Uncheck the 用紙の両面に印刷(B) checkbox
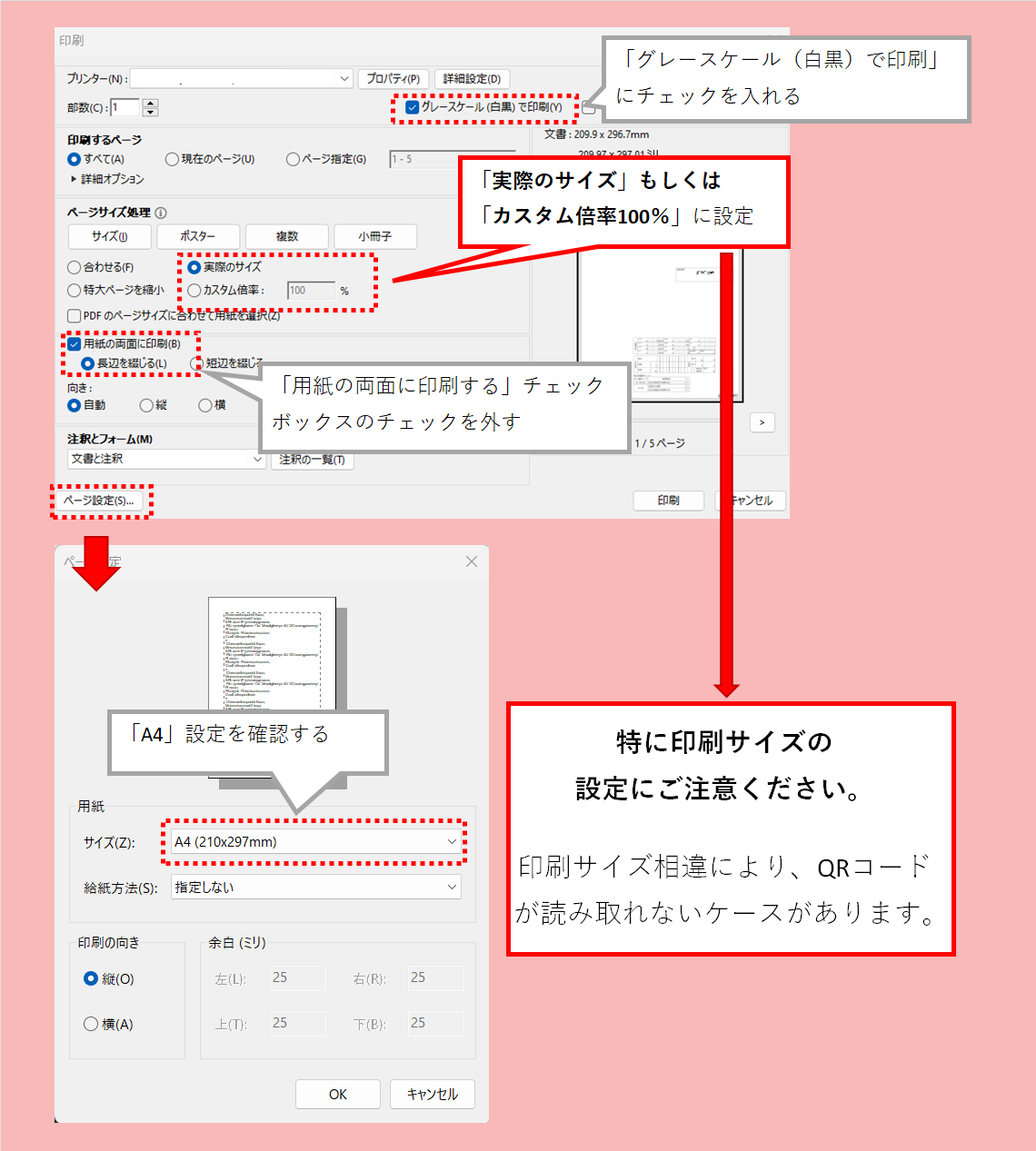The height and width of the screenshot is (1151, 1036). [x=75, y=343]
